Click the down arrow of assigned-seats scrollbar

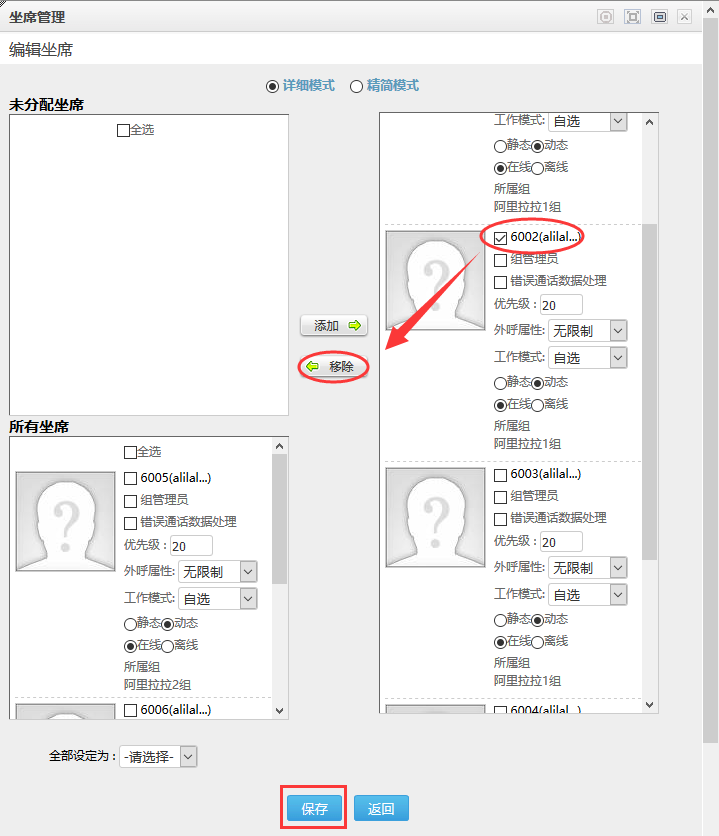pyautogui.click(x=649, y=705)
